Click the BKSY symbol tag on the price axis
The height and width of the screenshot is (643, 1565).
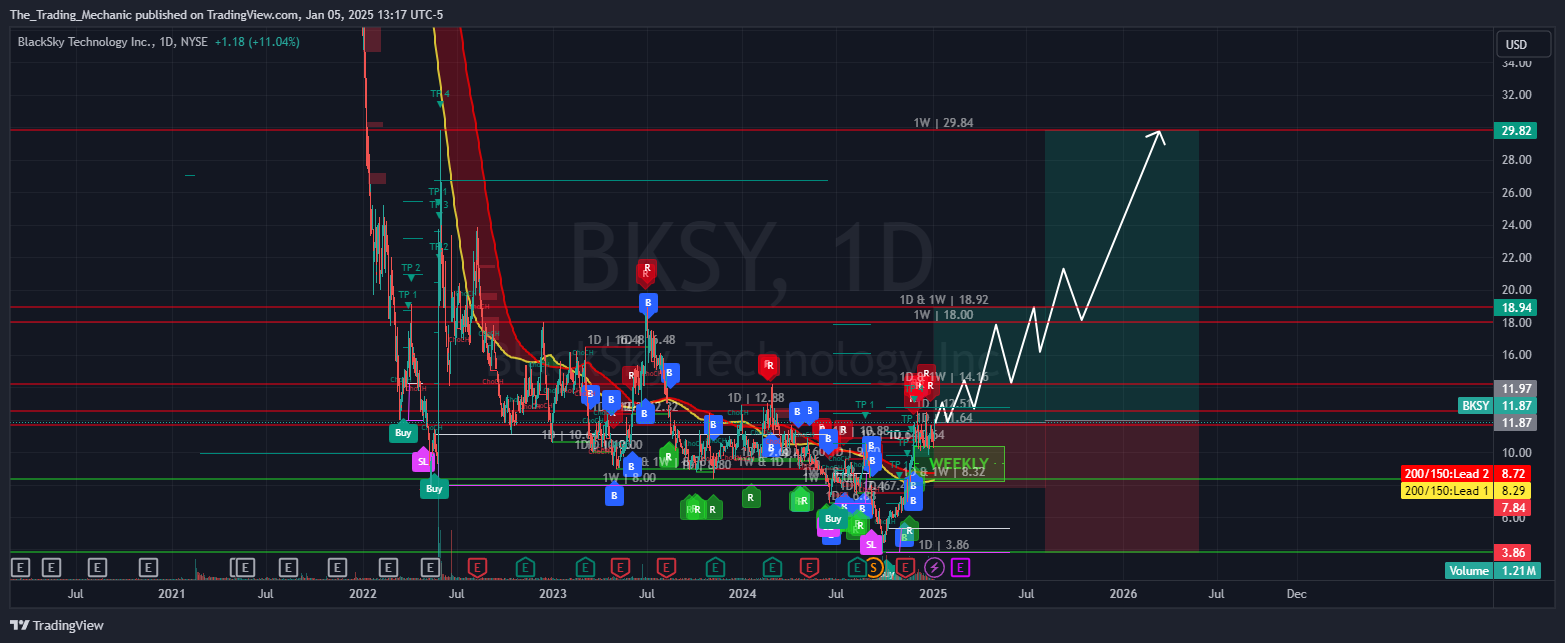click(x=1475, y=406)
